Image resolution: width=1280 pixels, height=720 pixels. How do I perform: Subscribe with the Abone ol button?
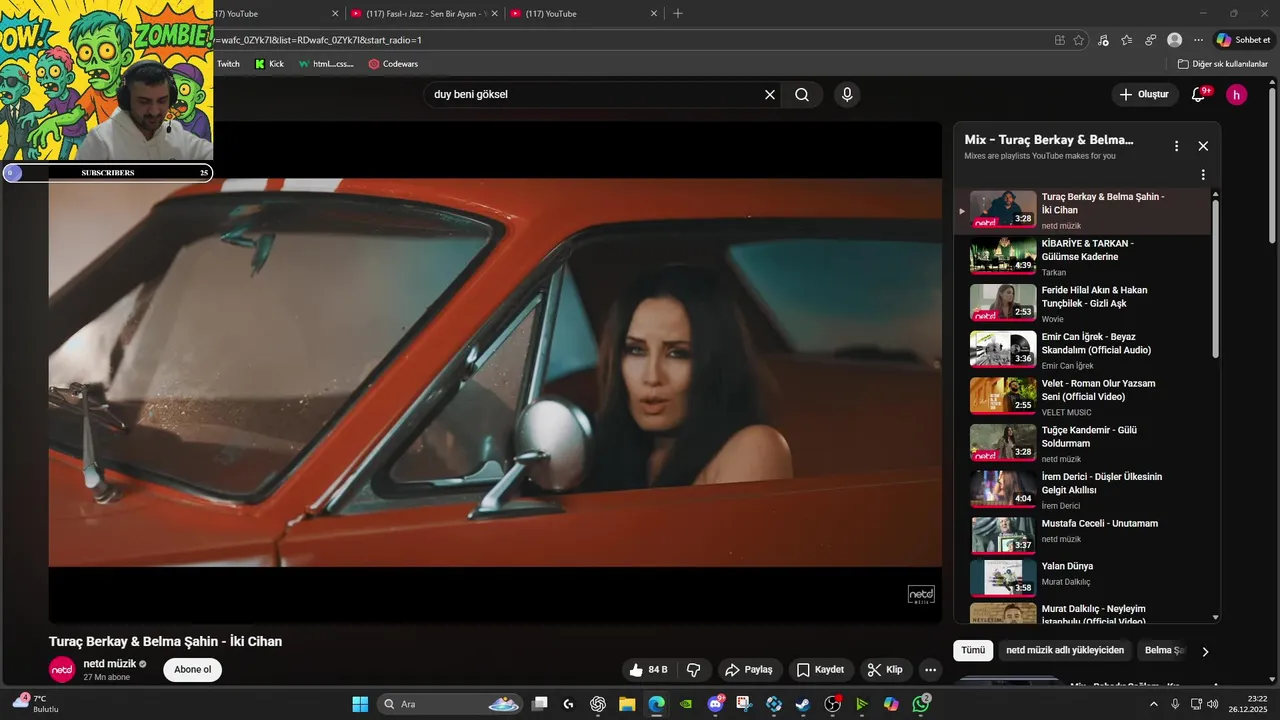click(193, 670)
